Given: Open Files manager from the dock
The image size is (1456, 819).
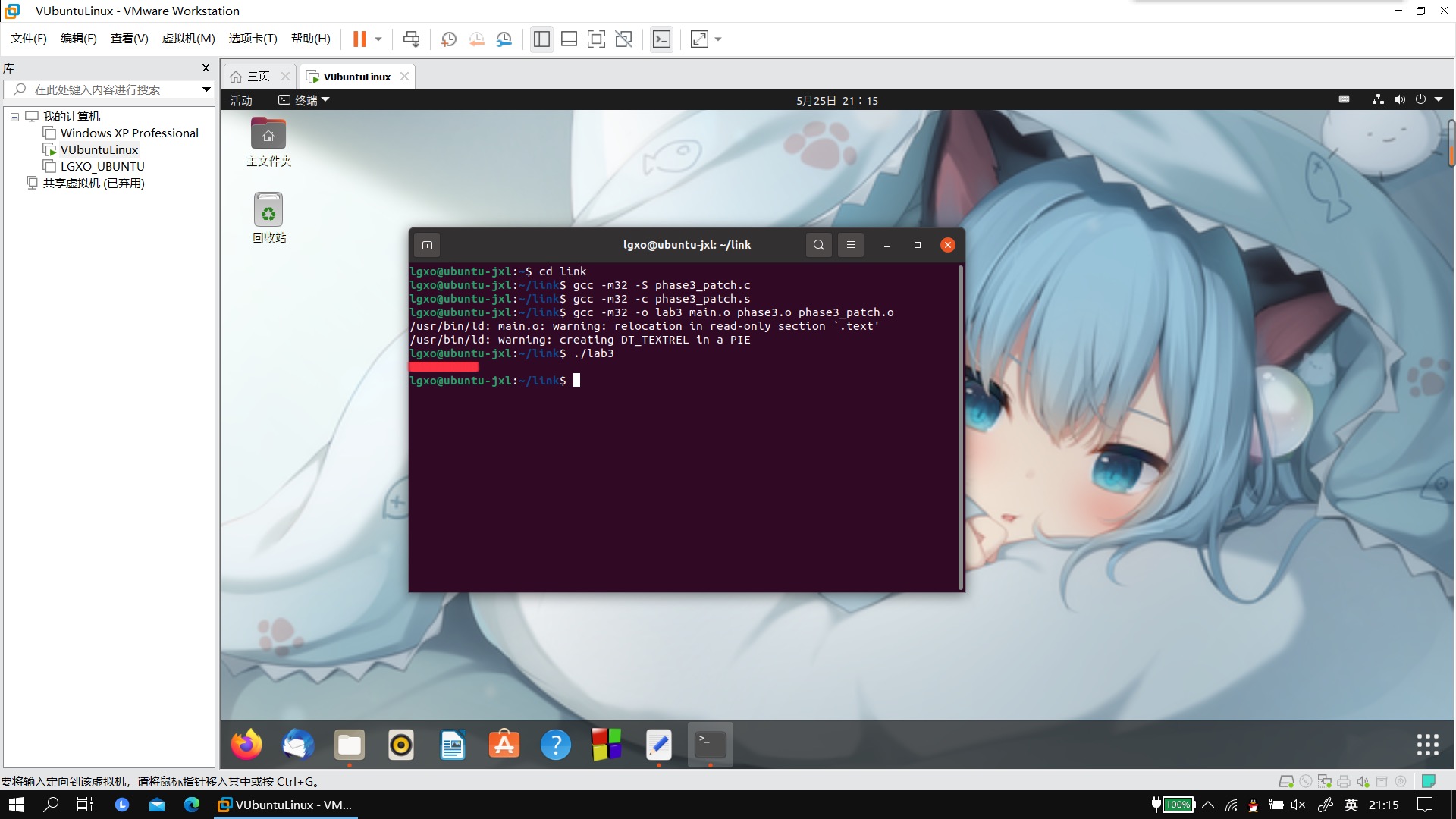Looking at the screenshot, I should pyautogui.click(x=350, y=745).
